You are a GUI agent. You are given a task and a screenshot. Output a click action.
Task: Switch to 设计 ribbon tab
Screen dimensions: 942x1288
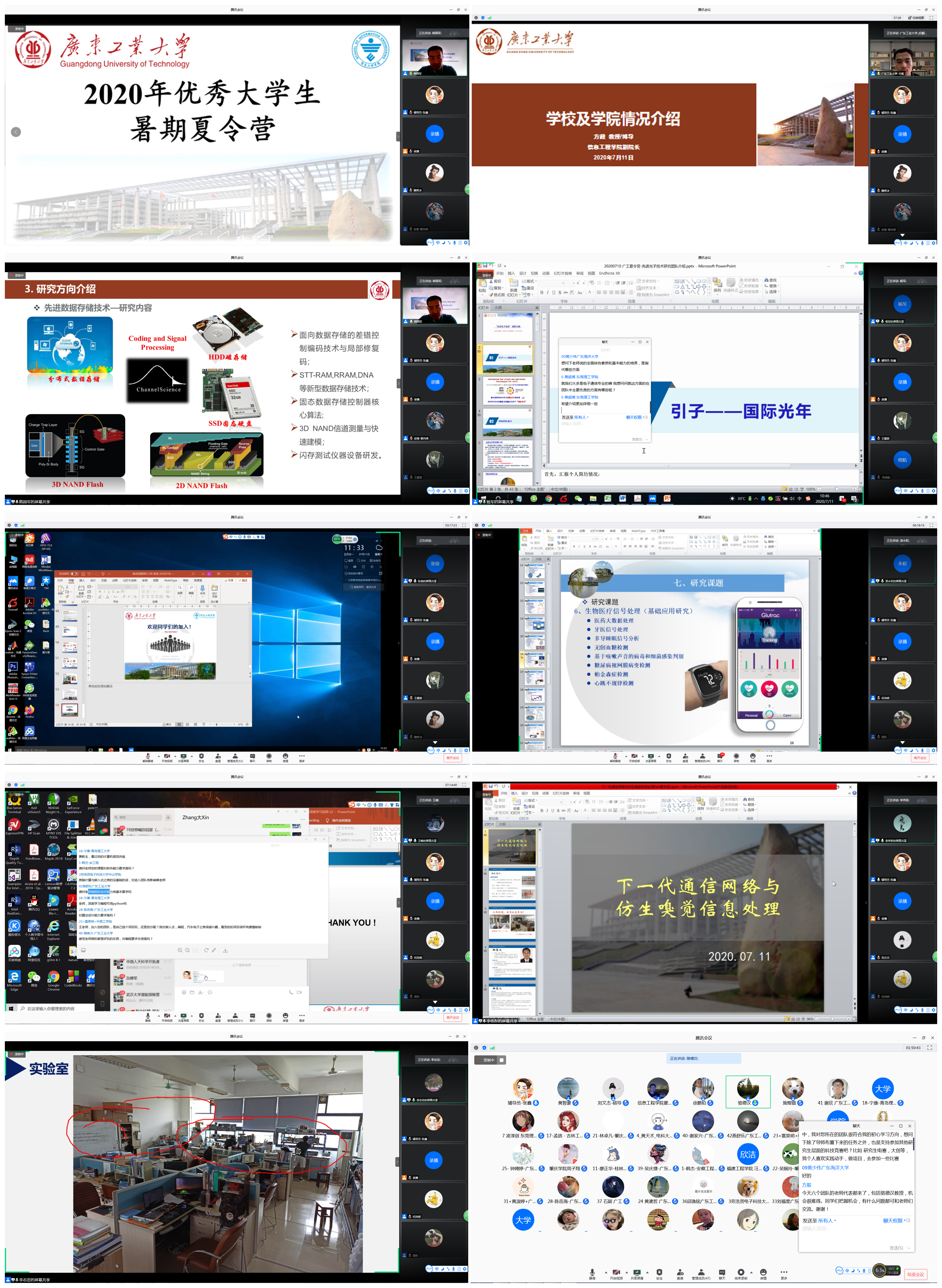click(523, 273)
